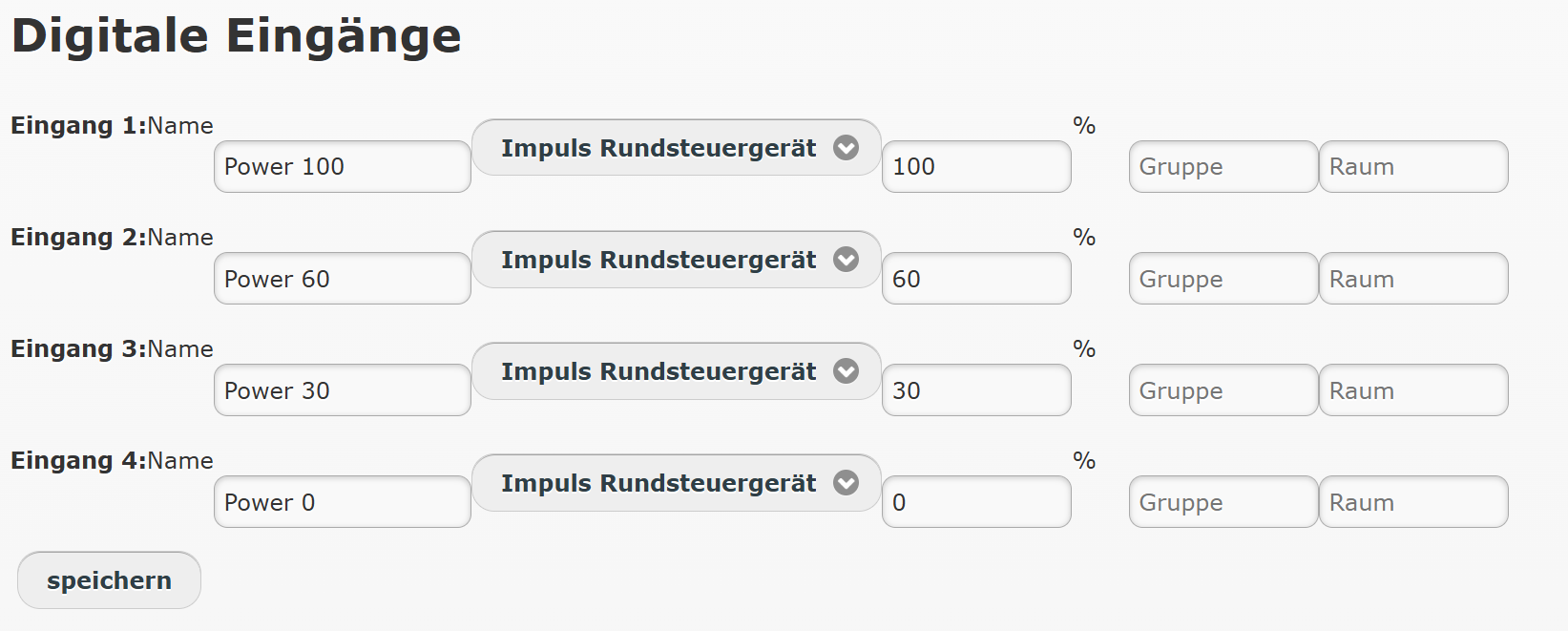Click the Eingang 3 dropdown chevron icon
The image size is (1568, 631).
pyautogui.click(x=846, y=371)
